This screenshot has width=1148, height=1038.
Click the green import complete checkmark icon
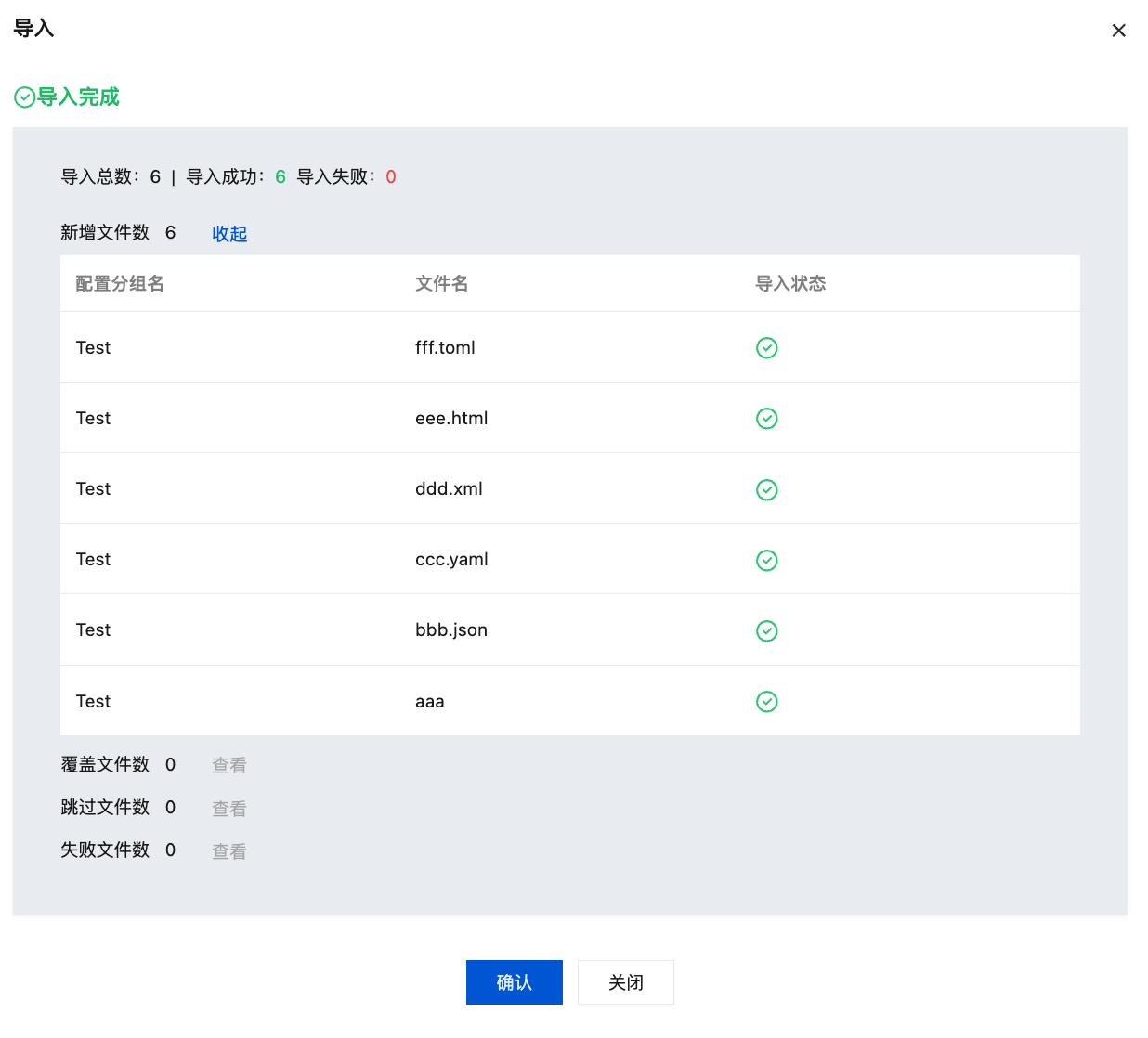25,97
